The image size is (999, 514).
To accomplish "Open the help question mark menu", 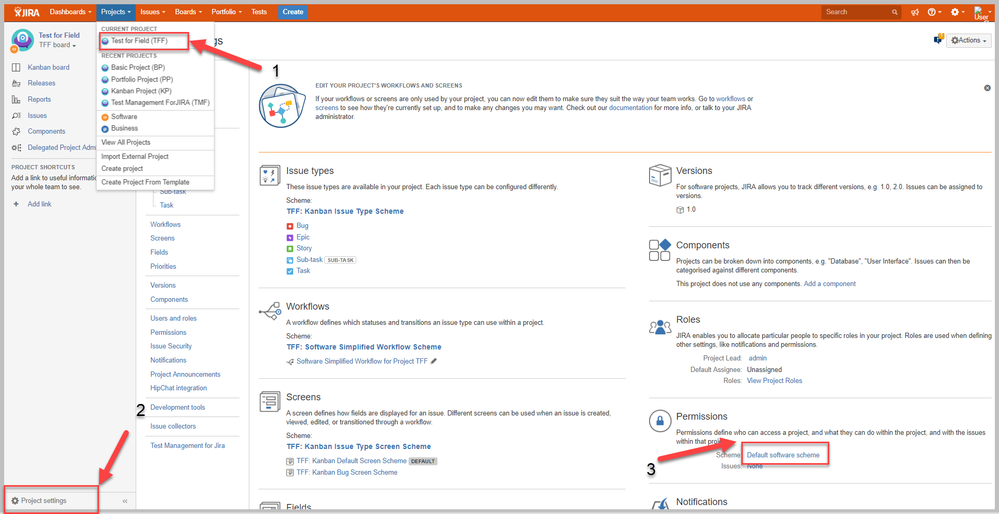I will 935,12.
